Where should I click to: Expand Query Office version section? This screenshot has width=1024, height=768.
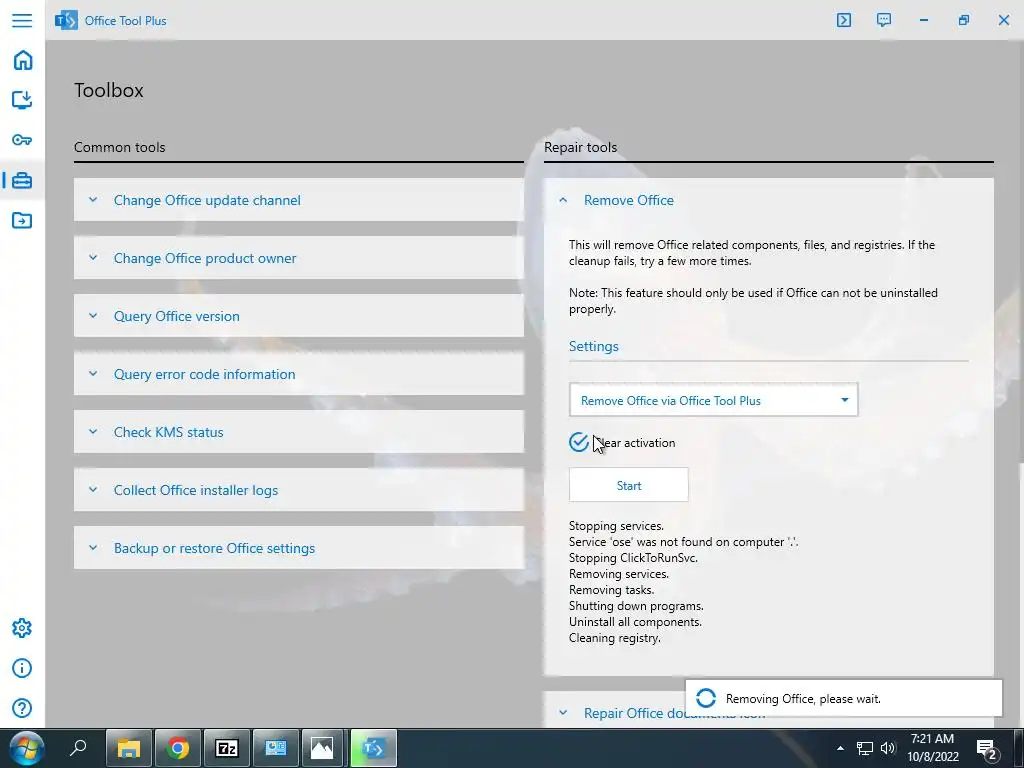298,316
